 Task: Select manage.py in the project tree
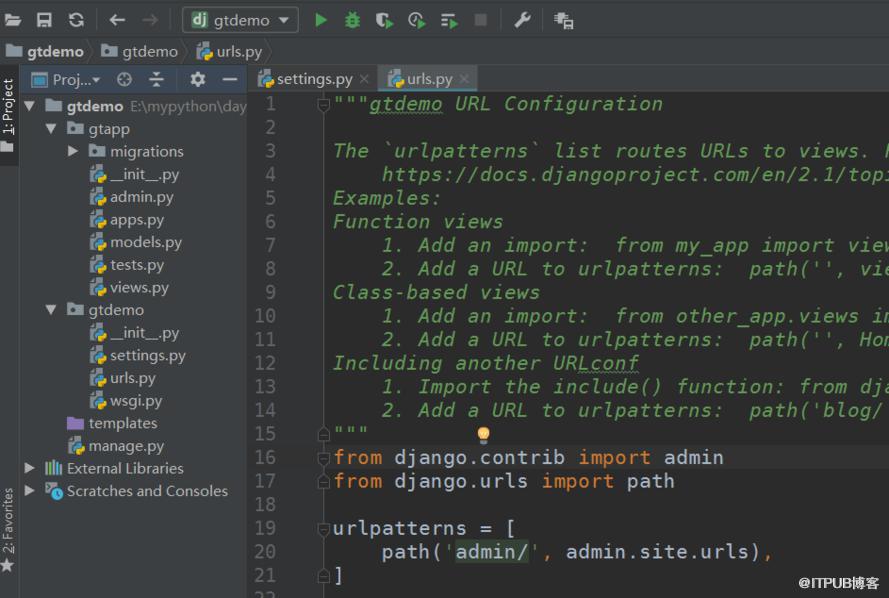pos(116,446)
